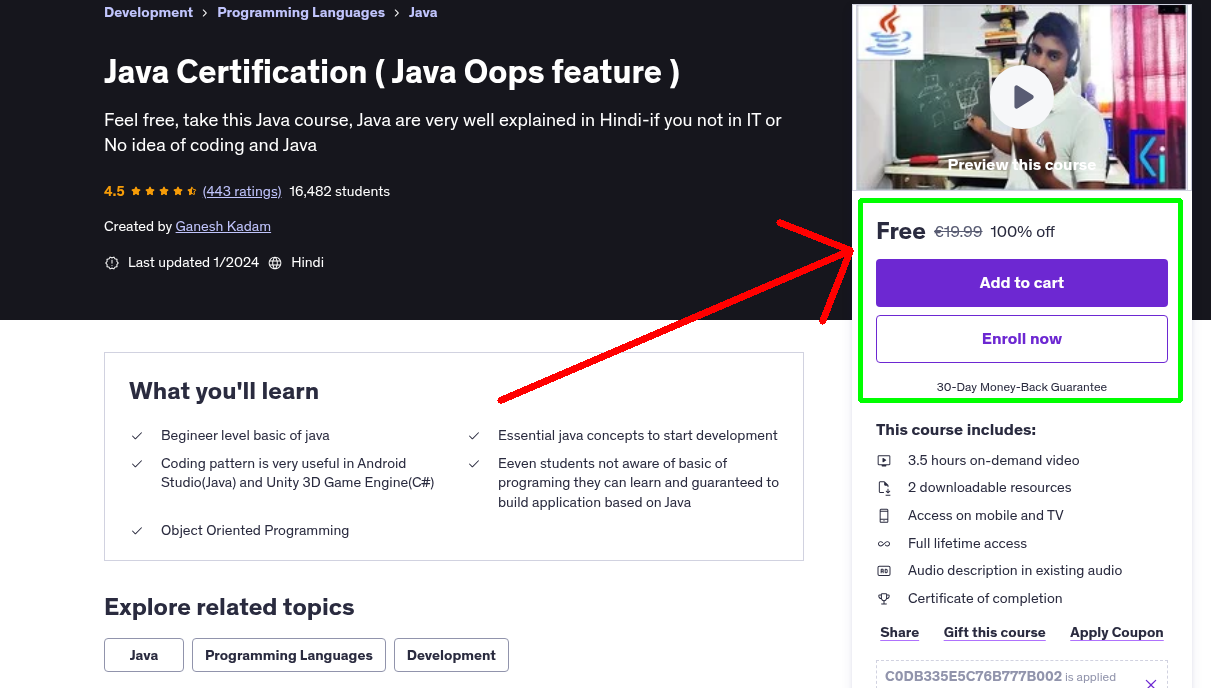Select the Java topic tag
The image size is (1211, 688).
click(144, 655)
